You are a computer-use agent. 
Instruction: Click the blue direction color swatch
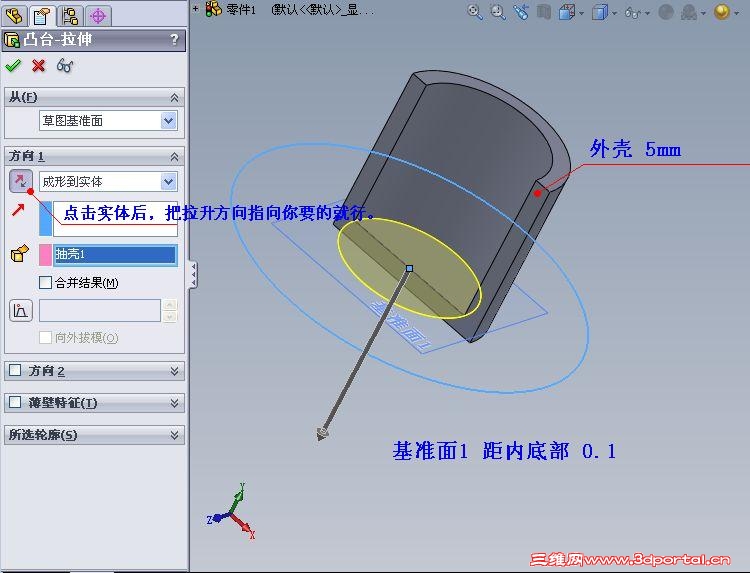45,219
